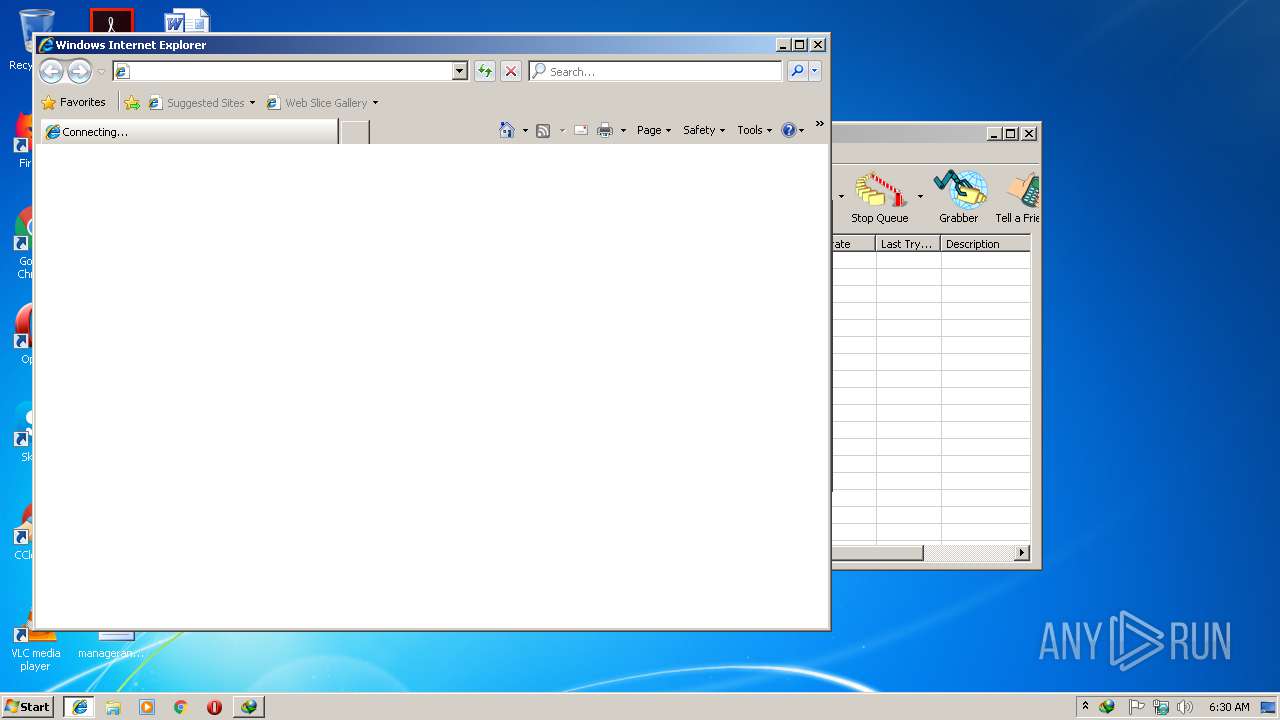Open the Start menu
The width and height of the screenshot is (1280, 720).
[27, 706]
